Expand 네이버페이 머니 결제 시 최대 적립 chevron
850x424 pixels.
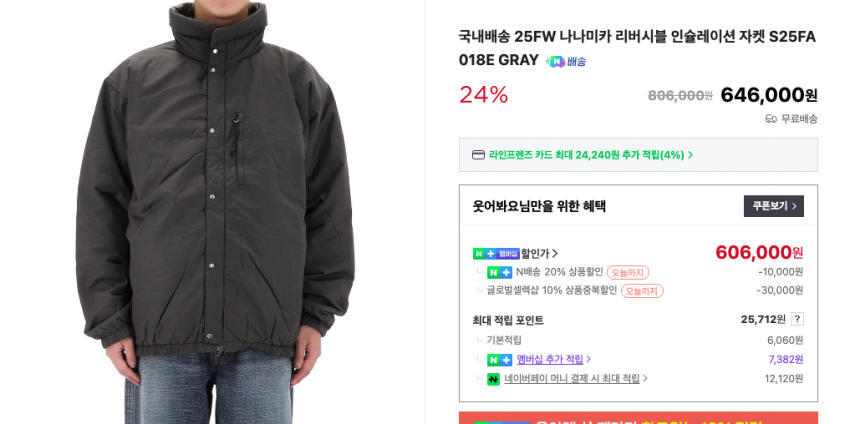tap(645, 378)
